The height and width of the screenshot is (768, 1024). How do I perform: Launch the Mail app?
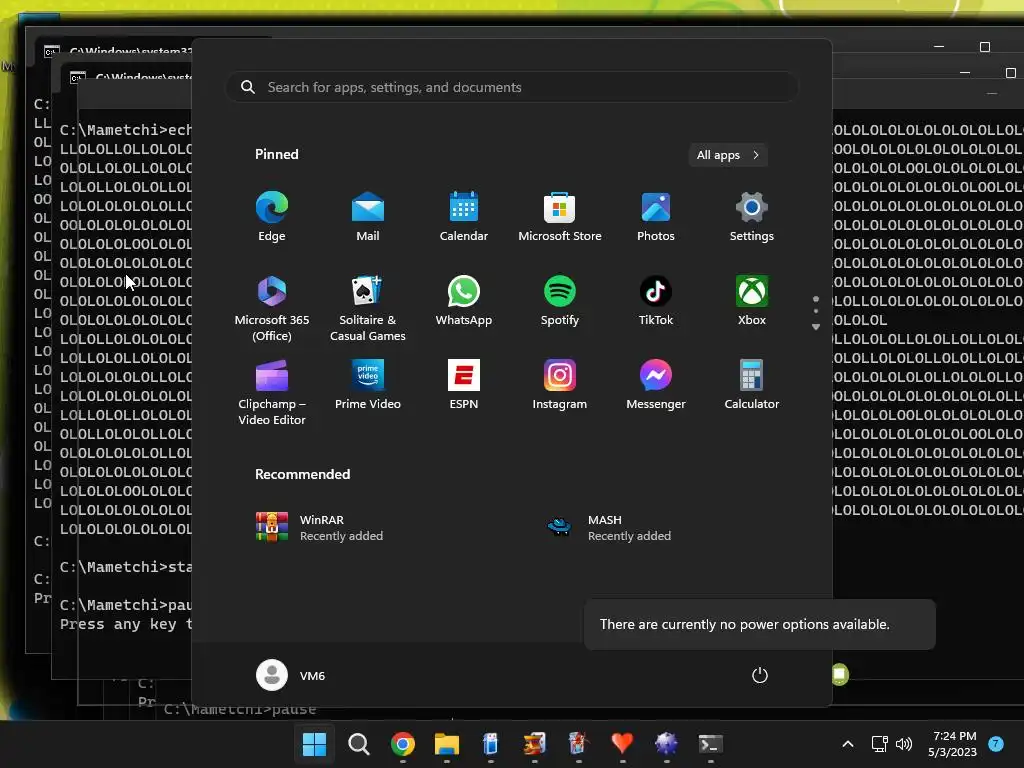point(368,217)
